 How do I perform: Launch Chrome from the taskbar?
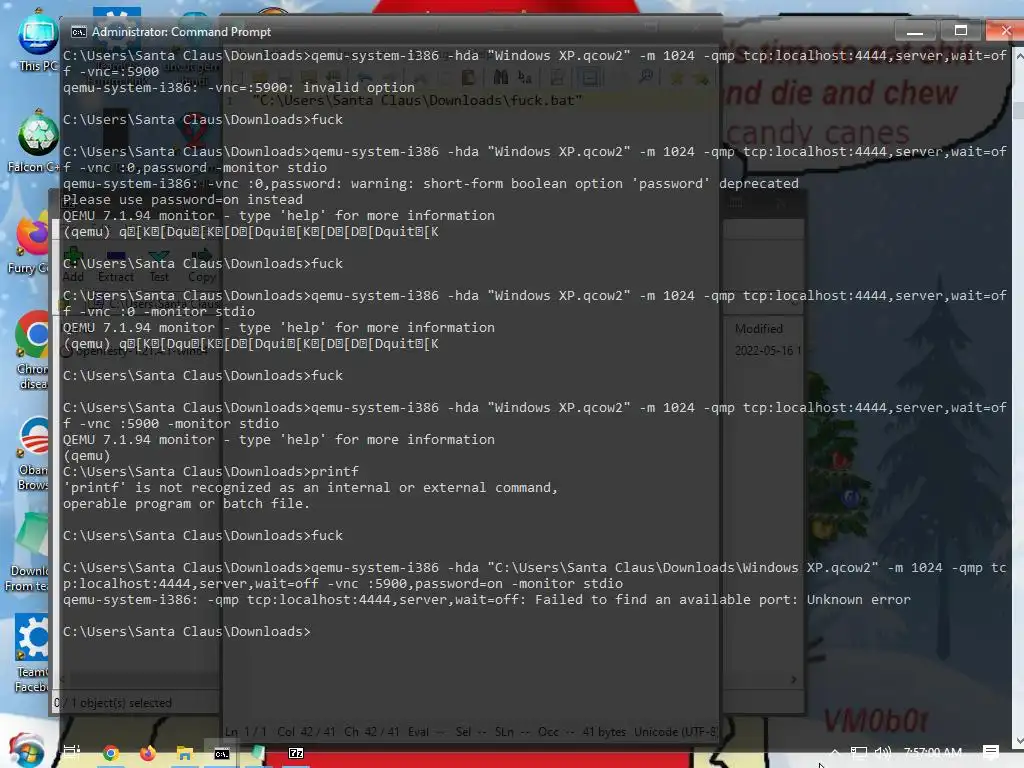click(110, 753)
